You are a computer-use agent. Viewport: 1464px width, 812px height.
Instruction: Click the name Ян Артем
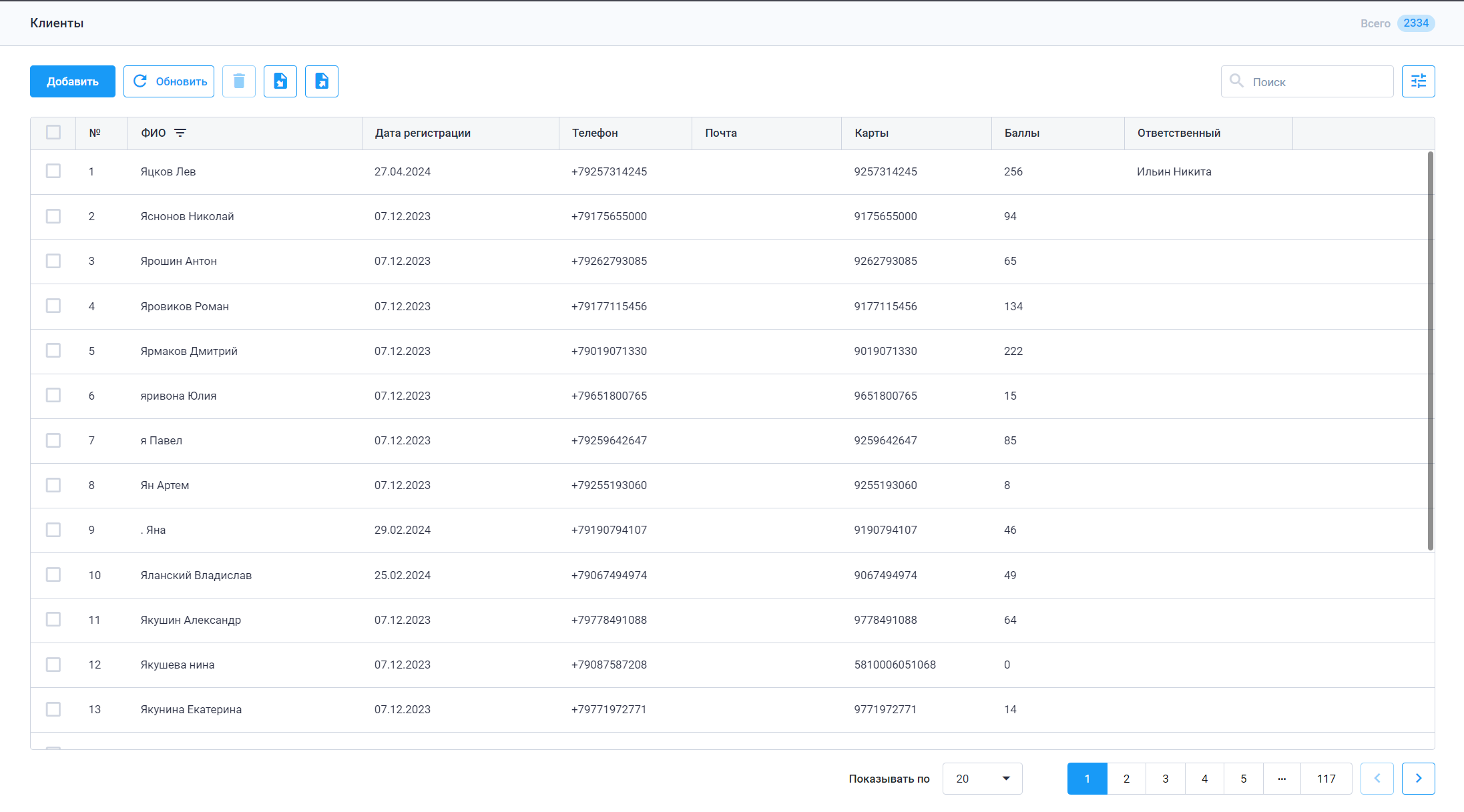point(165,485)
